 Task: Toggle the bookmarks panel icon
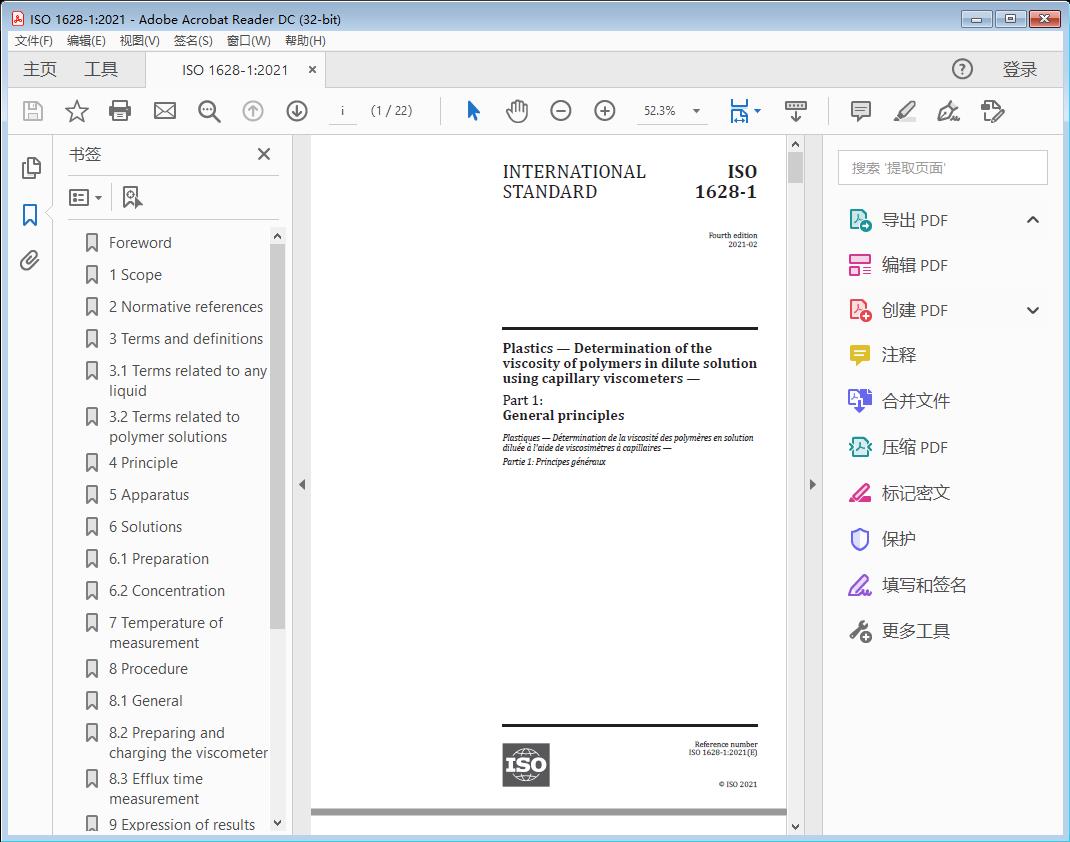30,214
